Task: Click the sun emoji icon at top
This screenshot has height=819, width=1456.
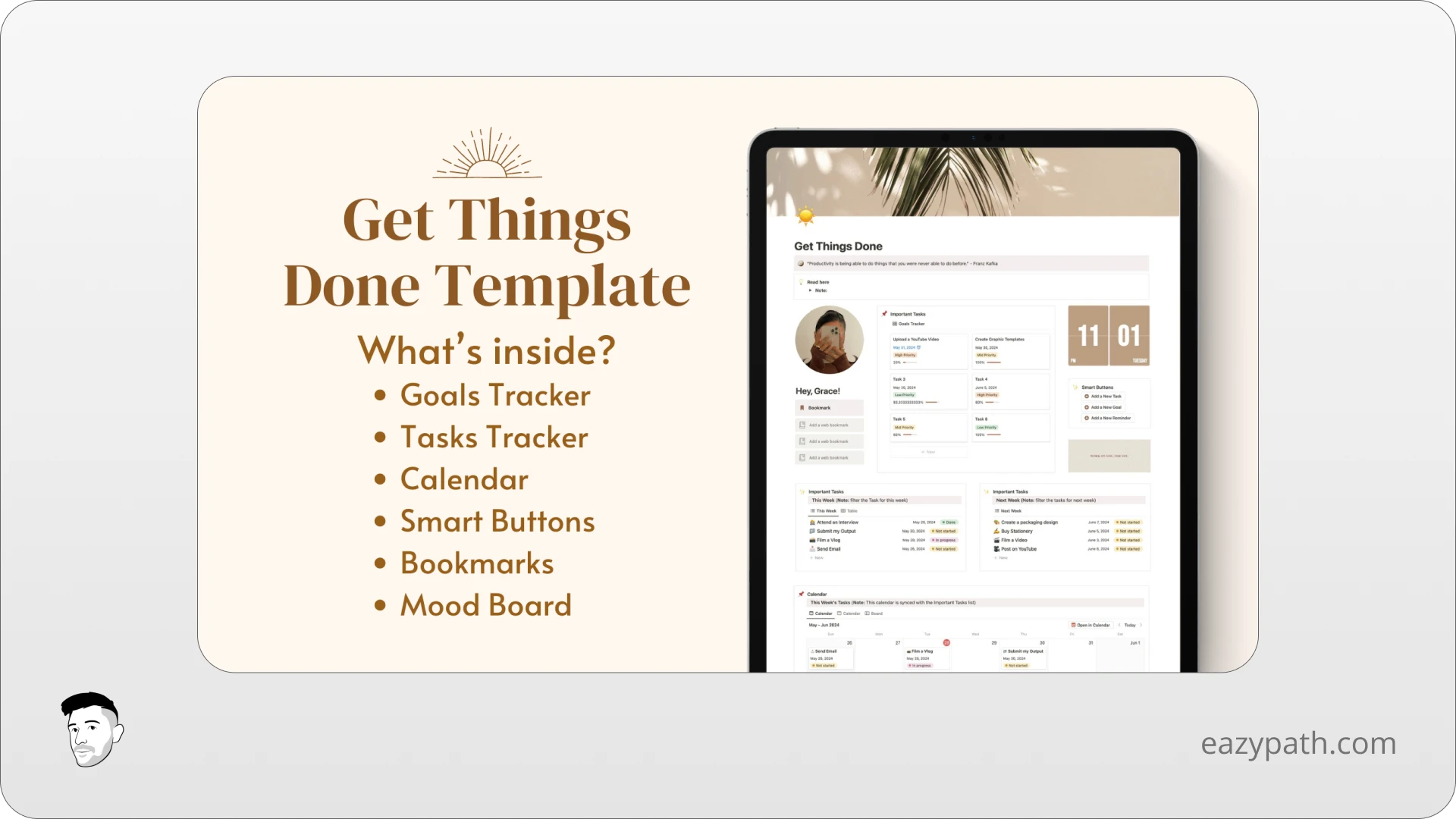Action: 805,216
